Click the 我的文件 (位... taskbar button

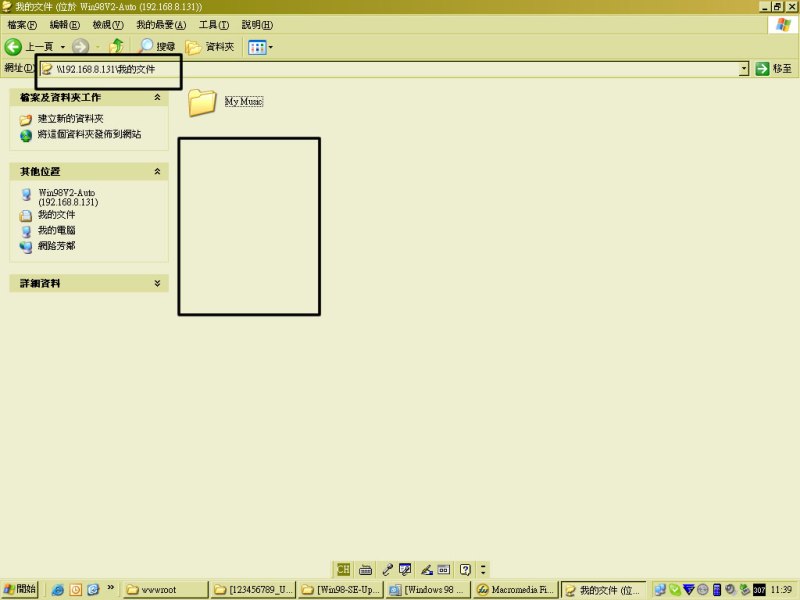(x=603, y=590)
